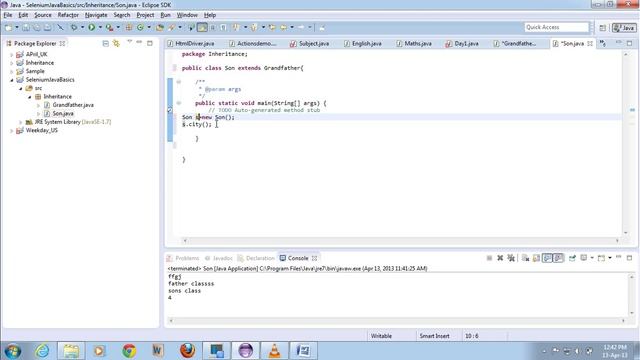The height and width of the screenshot is (360, 640).
Task: Go to Next Annotation icon
Action: [x=236, y=27]
